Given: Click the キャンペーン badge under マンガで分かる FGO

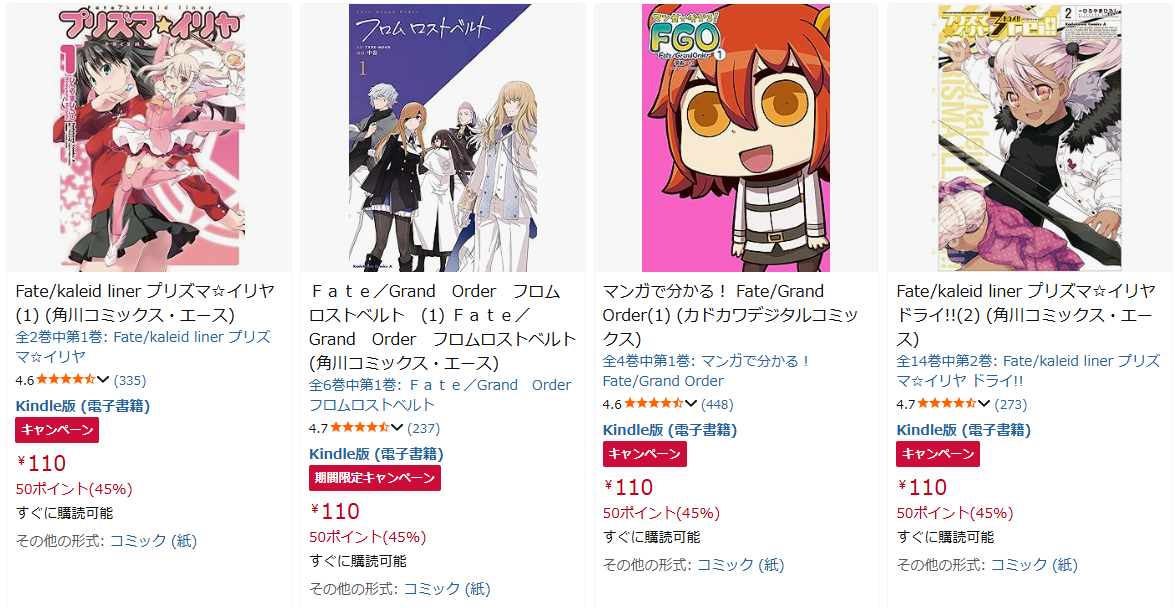Looking at the screenshot, I should (644, 454).
